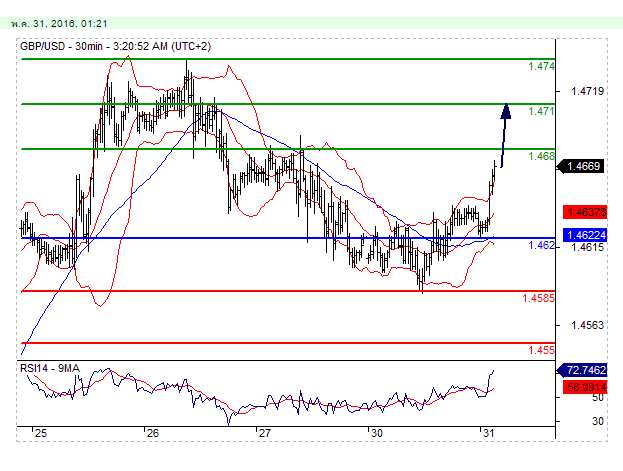Click the red 1.455 support label
Image resolution: width=623 pixels, height=471 pixels.
541,350
